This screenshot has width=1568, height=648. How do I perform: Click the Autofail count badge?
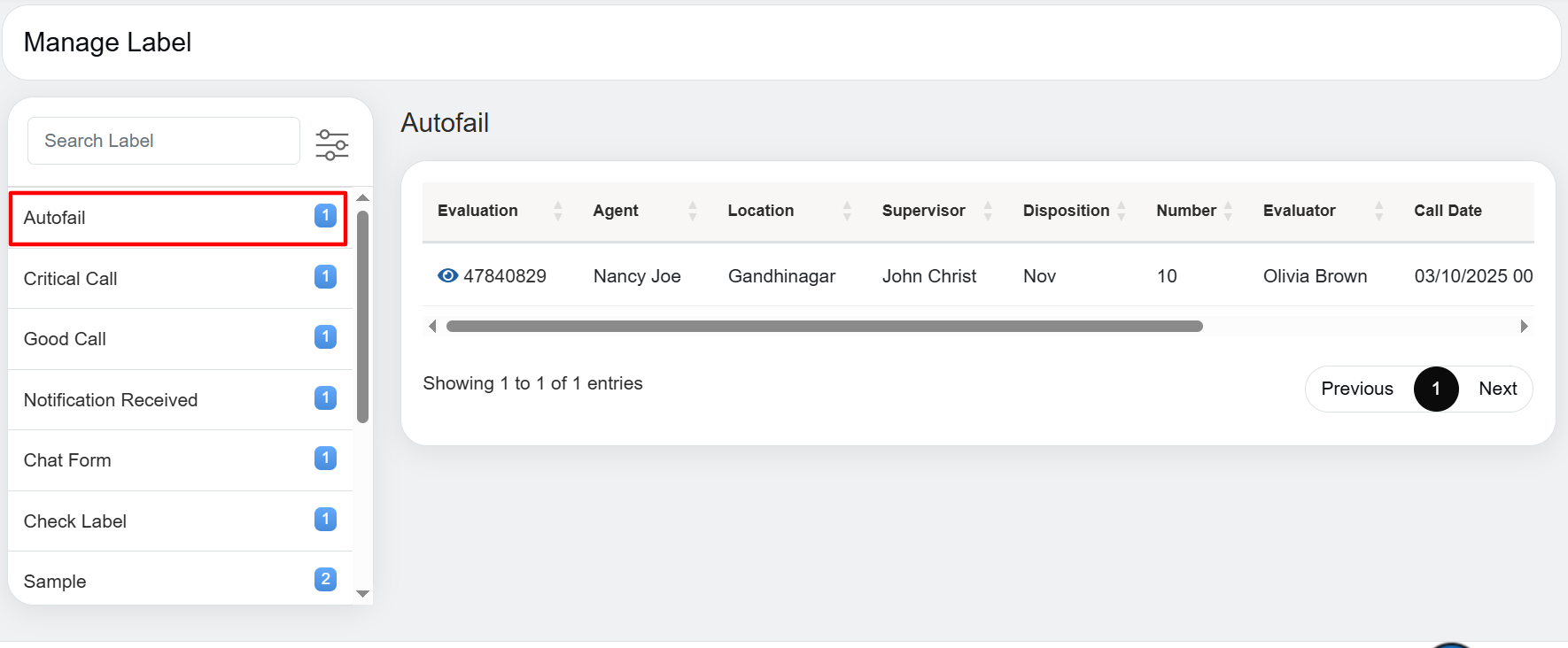pyautogui.click(x=325, y=215)
